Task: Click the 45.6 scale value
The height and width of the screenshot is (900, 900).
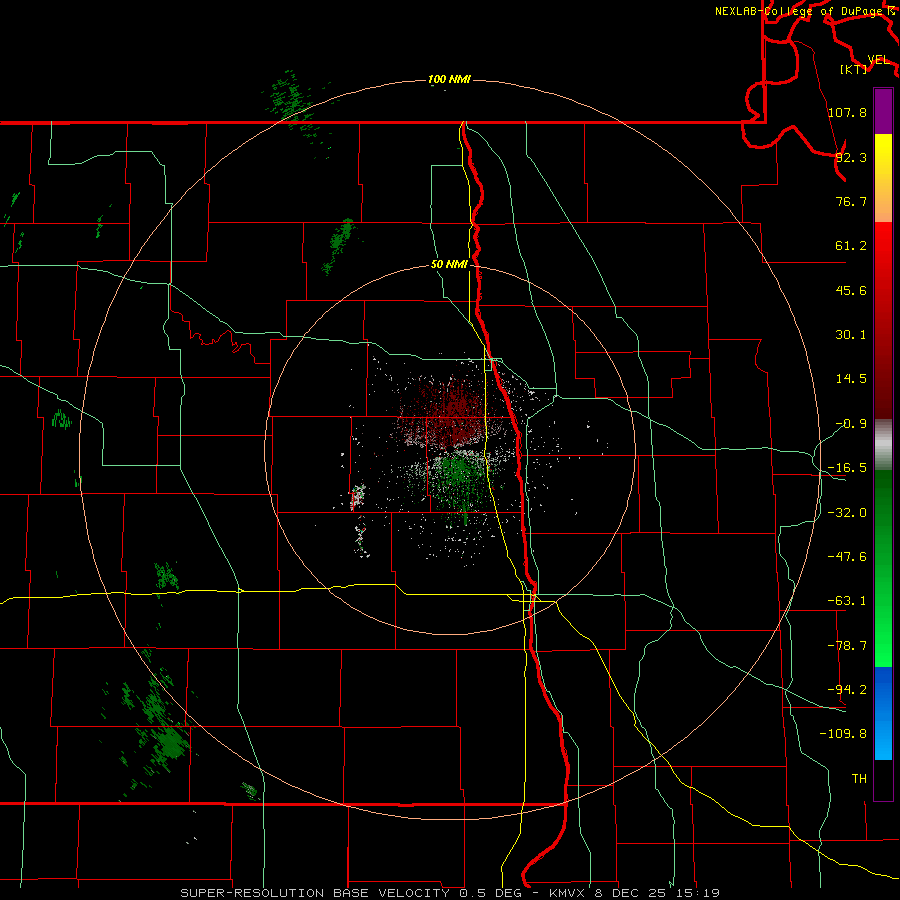Action: (851, 290)
